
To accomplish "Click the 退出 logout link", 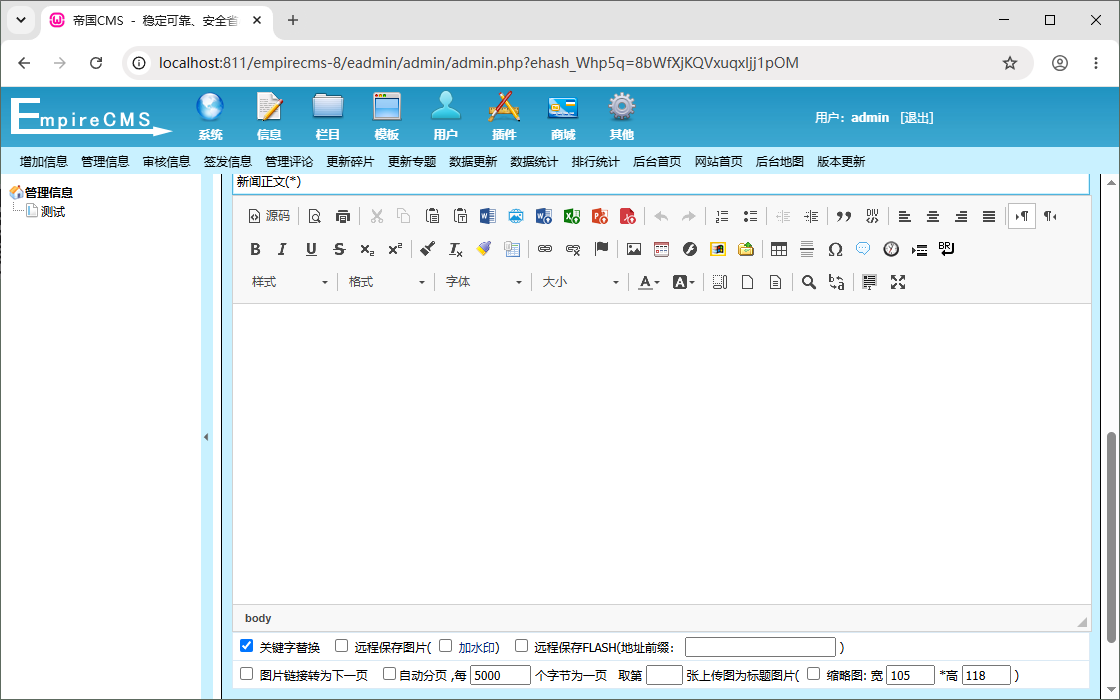I will coord(916,118).
